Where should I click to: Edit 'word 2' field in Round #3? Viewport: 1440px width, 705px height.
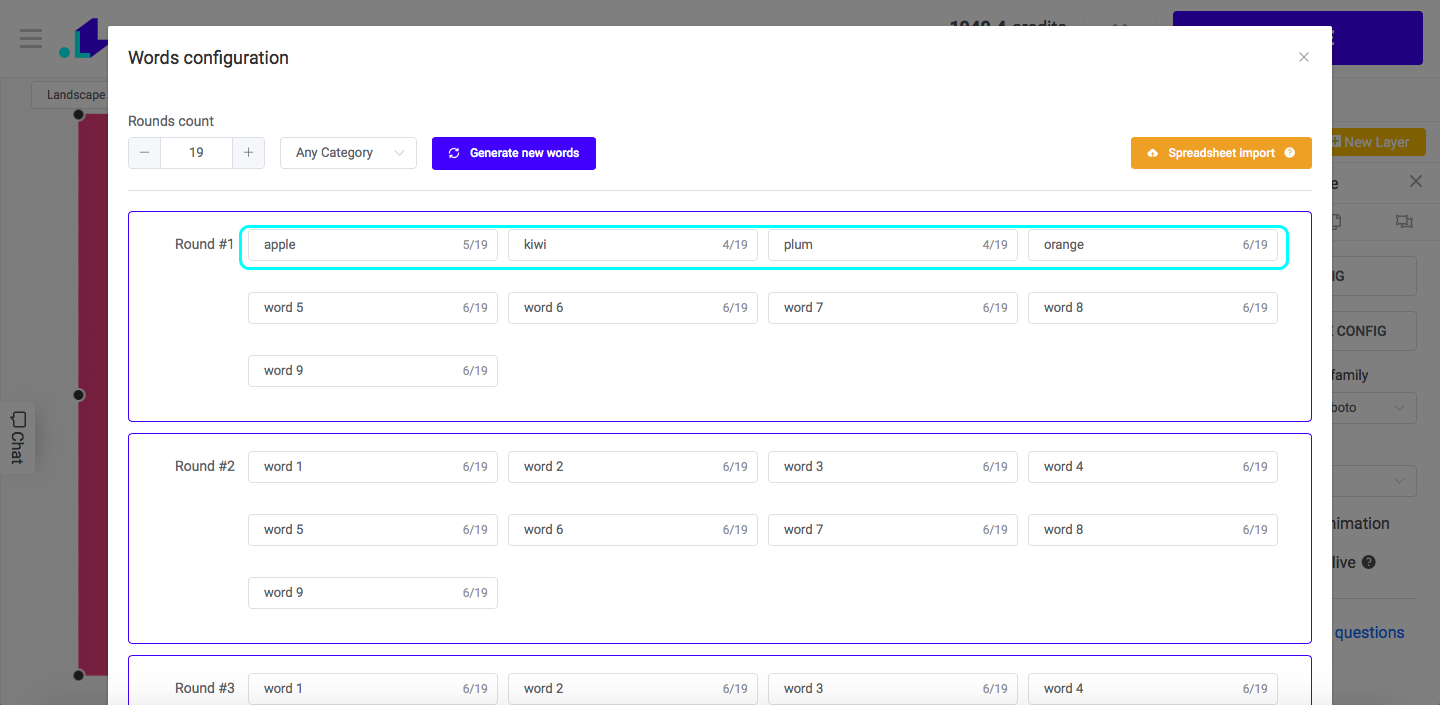(x=633, y=689)
